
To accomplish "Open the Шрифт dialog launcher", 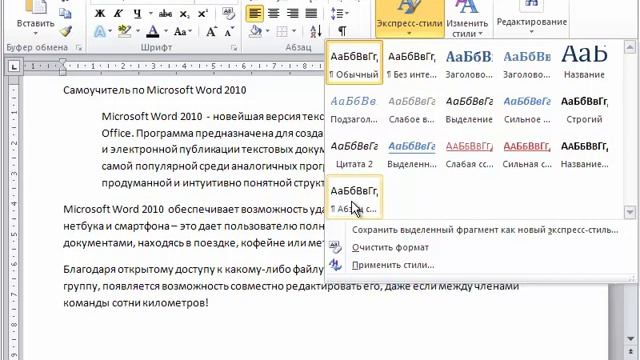I will click(x=234, y=48).
